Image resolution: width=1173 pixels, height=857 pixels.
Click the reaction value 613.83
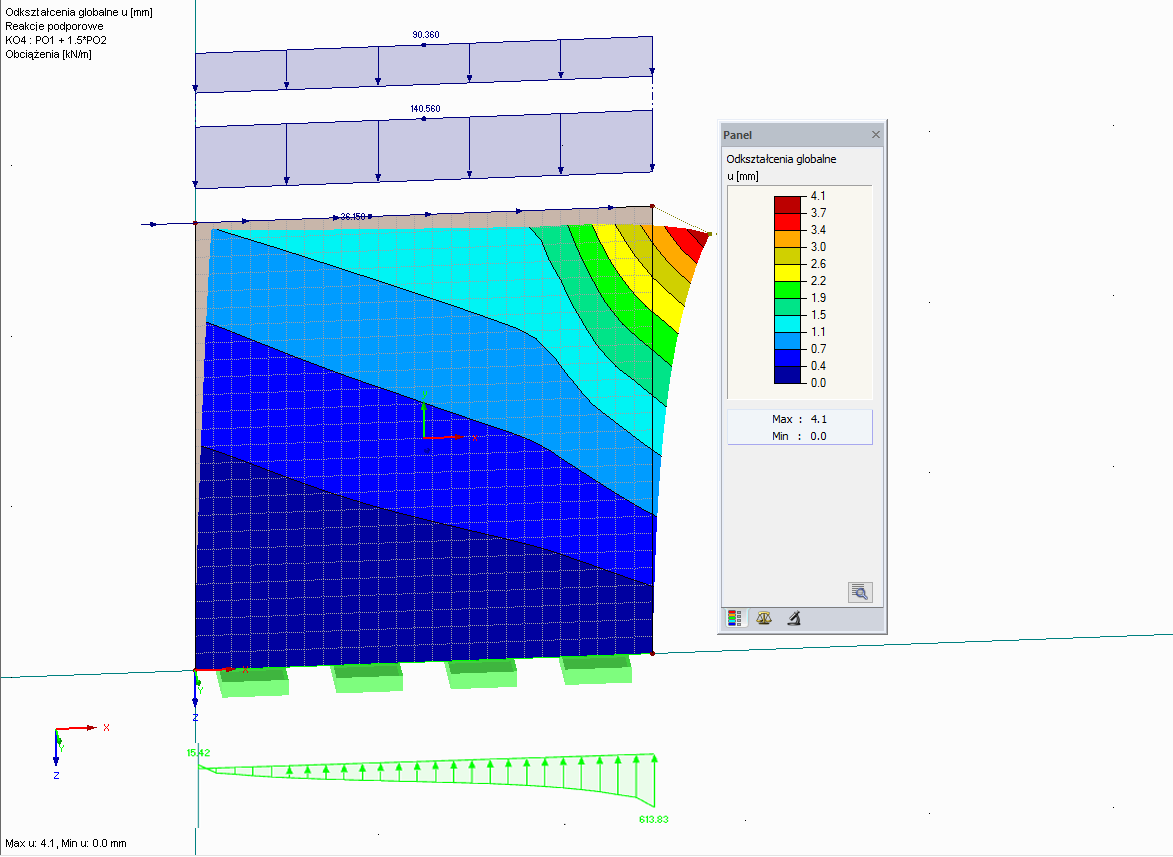654,820
